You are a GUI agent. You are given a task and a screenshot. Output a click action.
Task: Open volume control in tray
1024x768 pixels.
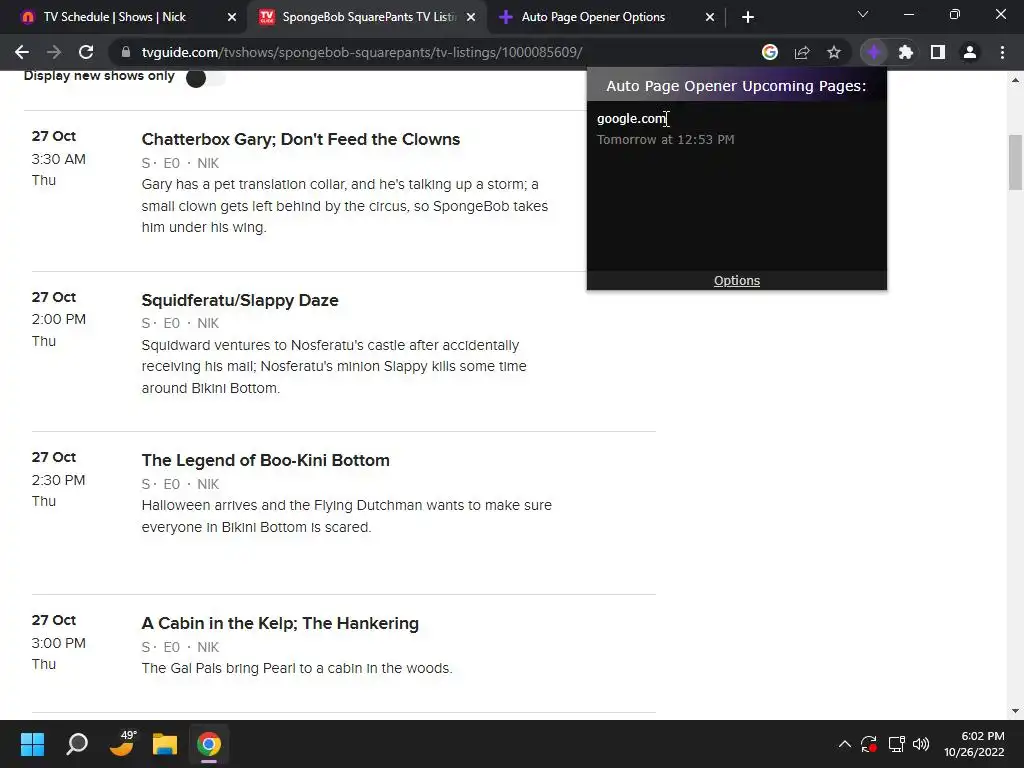click(921, 744)
